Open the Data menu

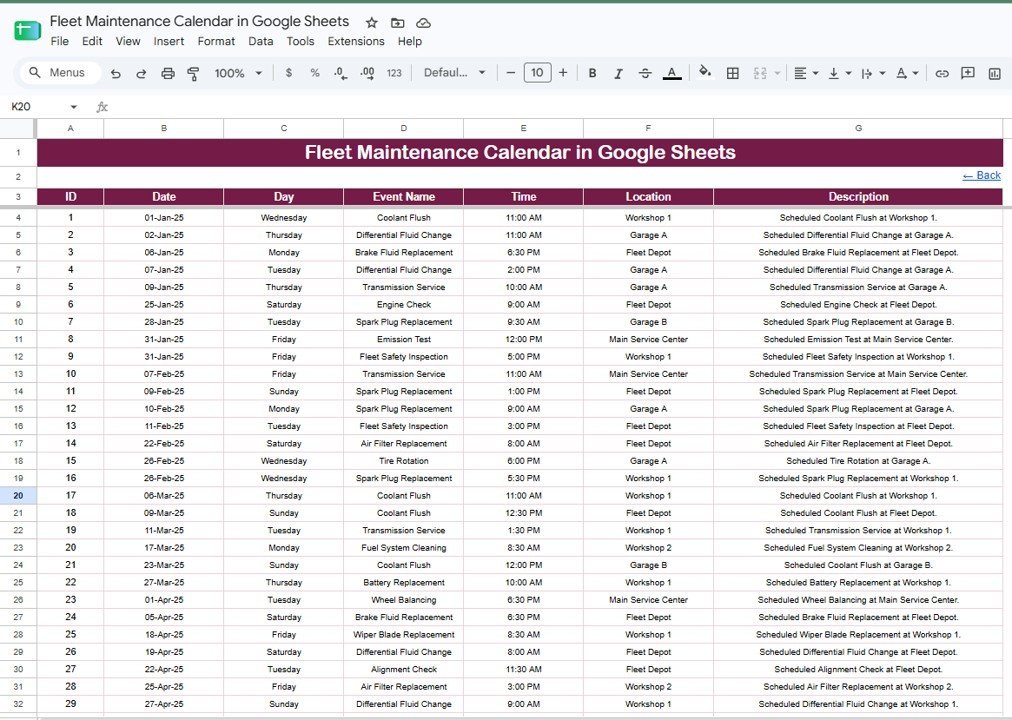[260, 41]
